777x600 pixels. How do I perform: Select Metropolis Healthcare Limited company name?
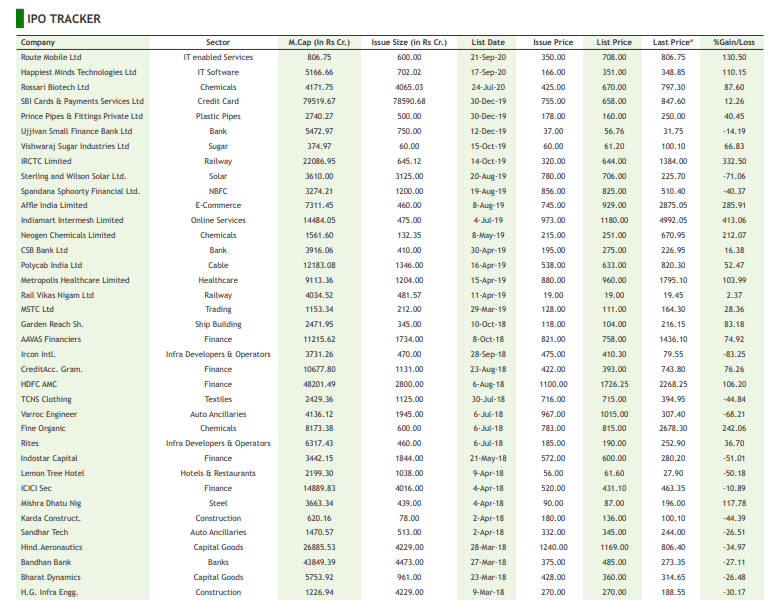75,280
